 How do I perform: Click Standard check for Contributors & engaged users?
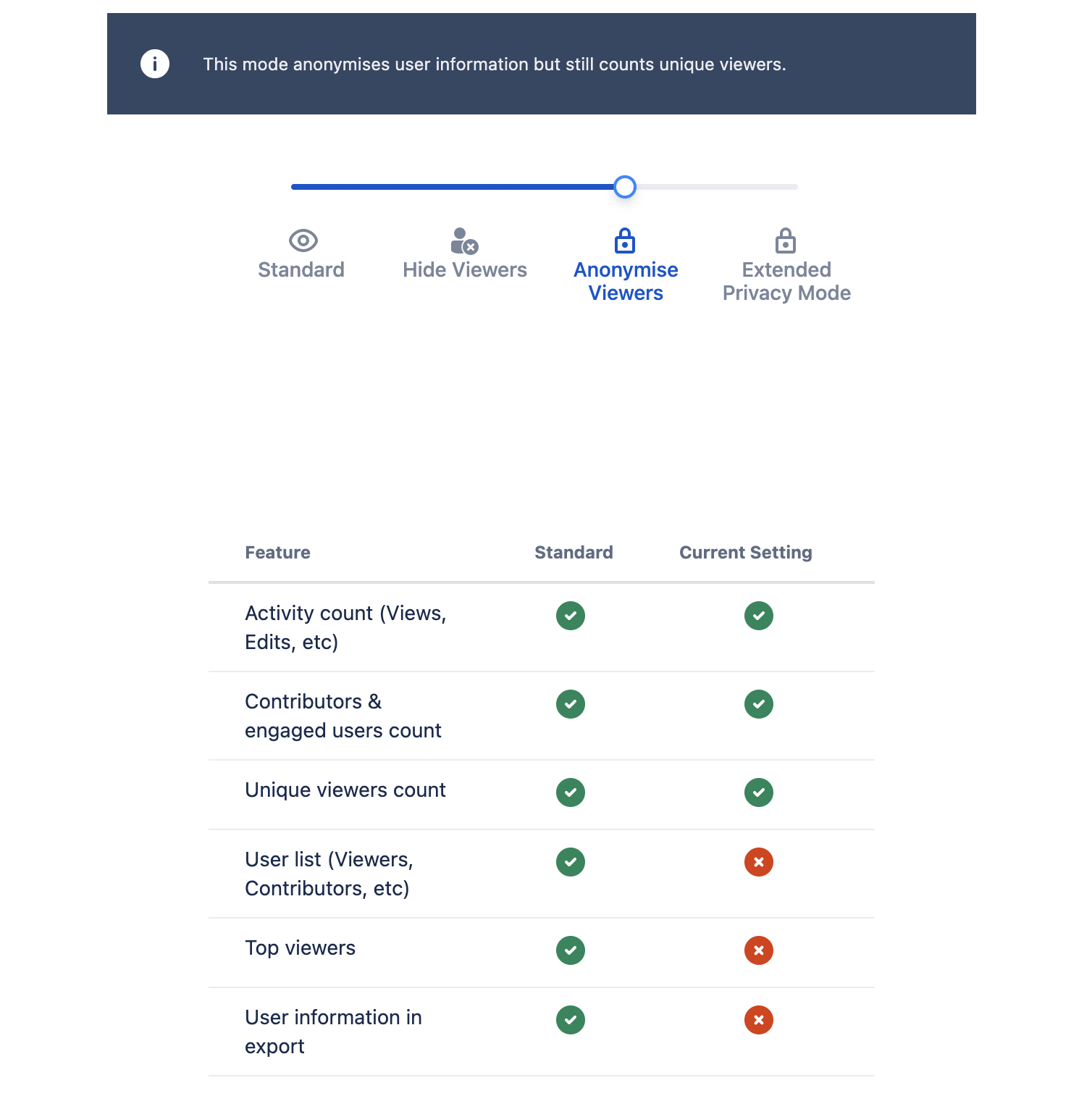pyautogui.click(x=571, y=704)
